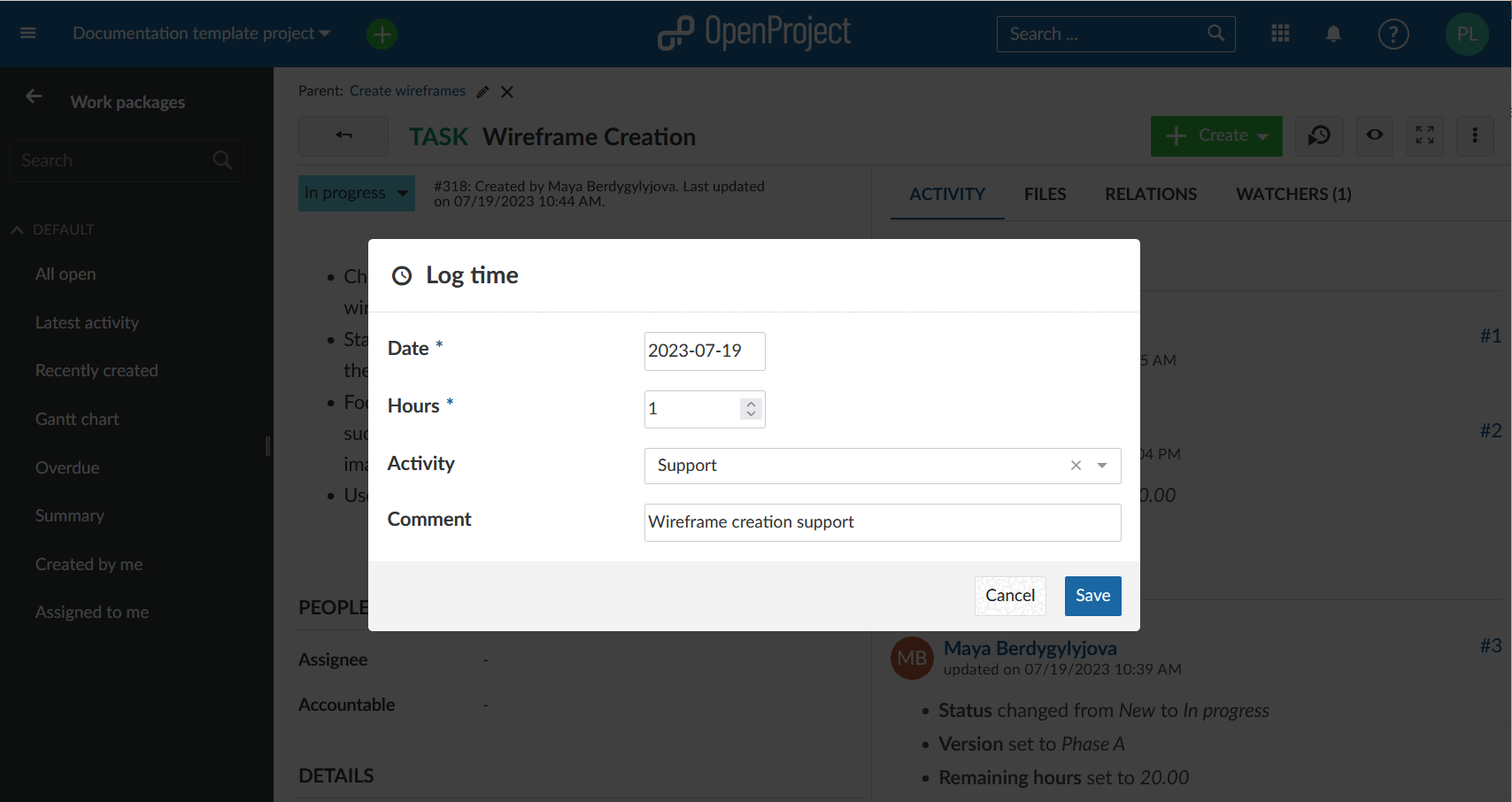Switch to the RELATIONS tab
1512x802 pixels.
point(1150,194)
